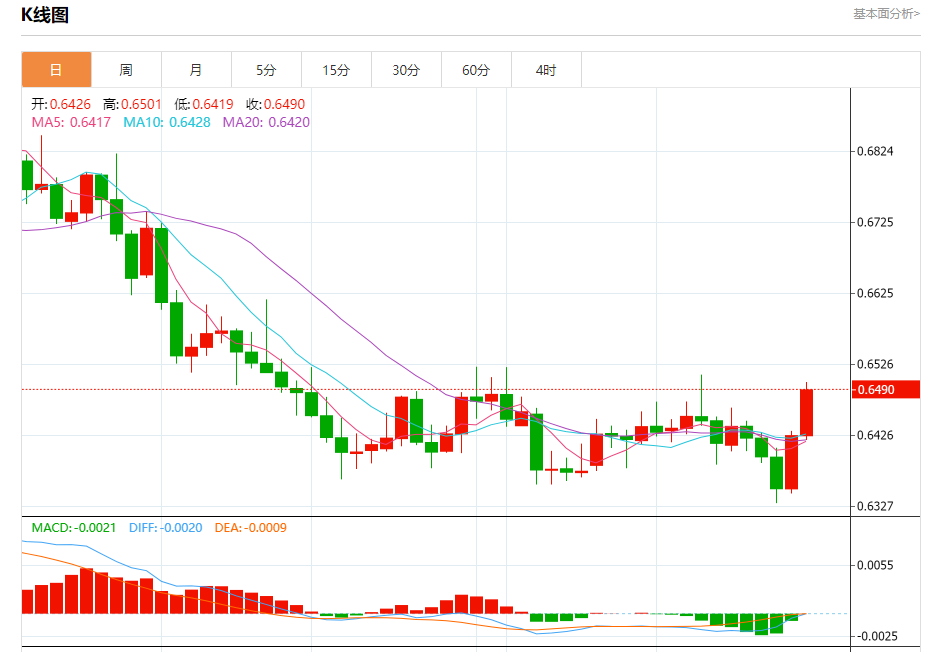Open the 4时 interval tab
Viewport: 931px width, 652px height.
pyautogui.click(x=546, y=70)
